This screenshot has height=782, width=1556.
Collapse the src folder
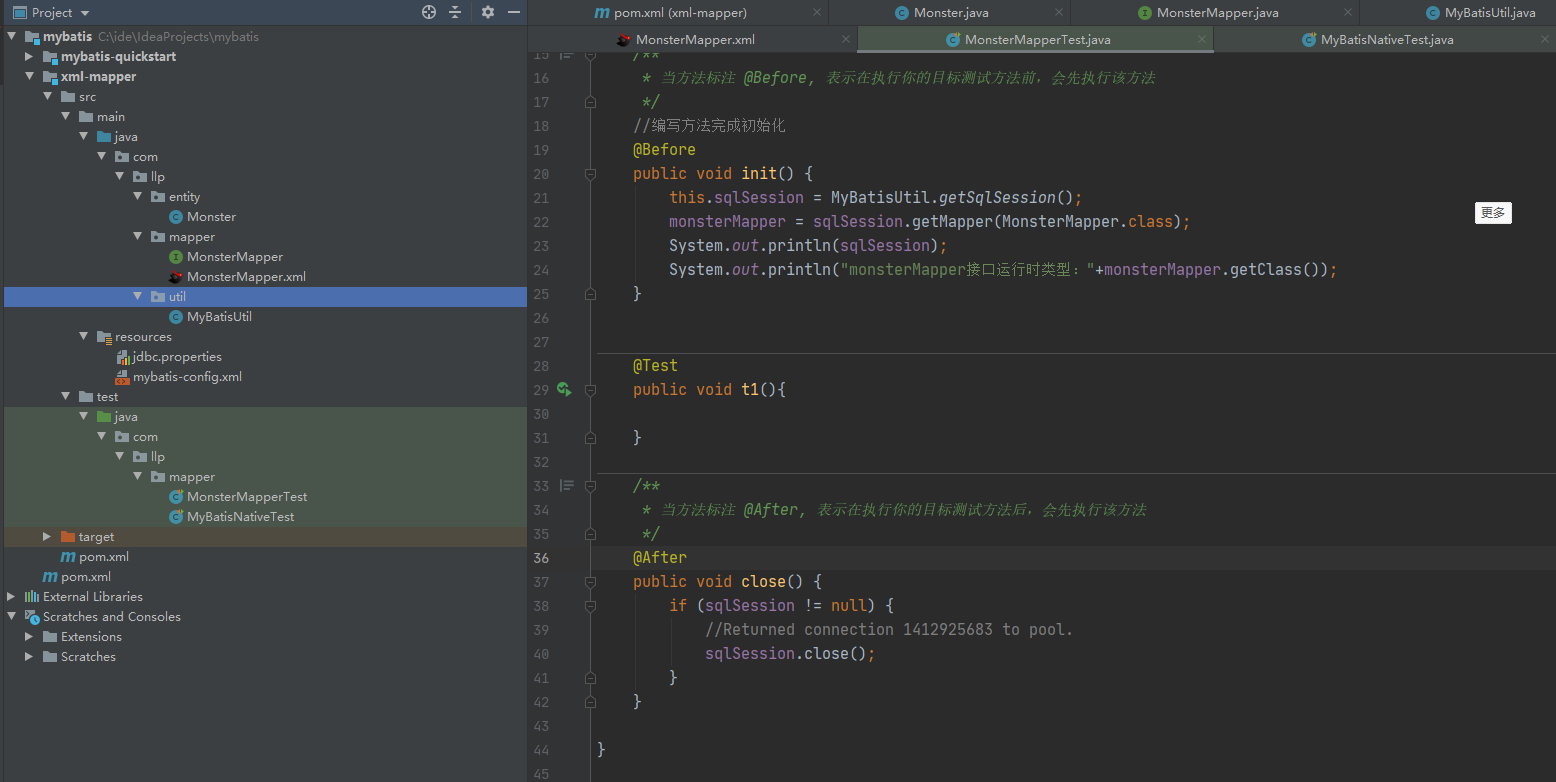tap(47, 96)
